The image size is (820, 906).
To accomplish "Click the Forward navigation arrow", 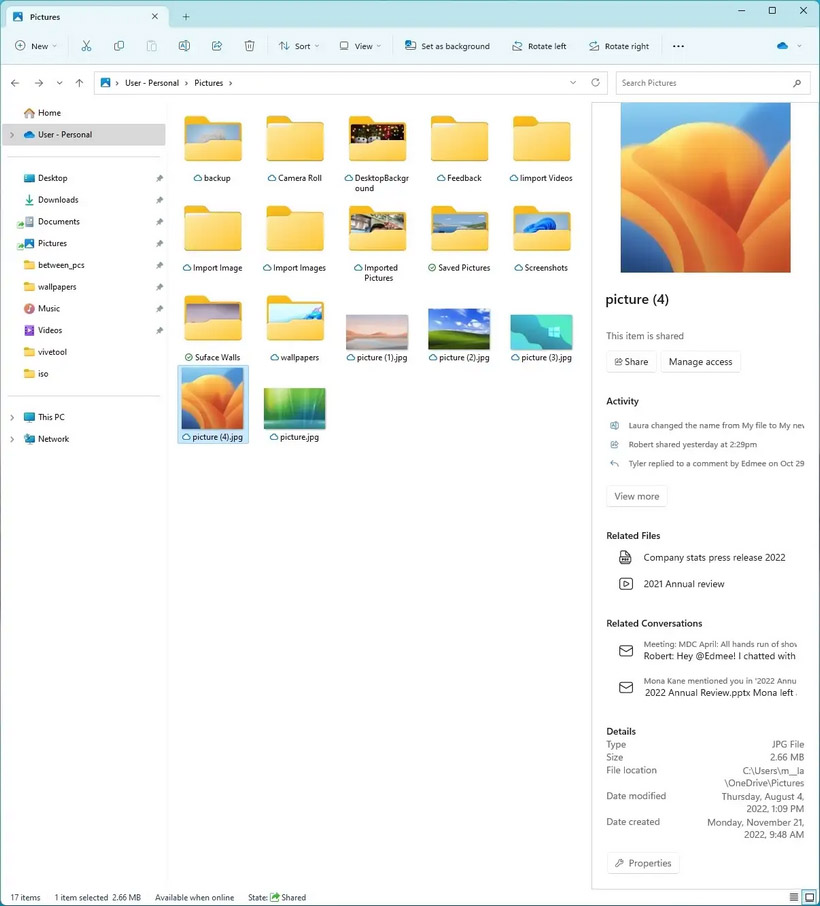I will pos(39,83).
